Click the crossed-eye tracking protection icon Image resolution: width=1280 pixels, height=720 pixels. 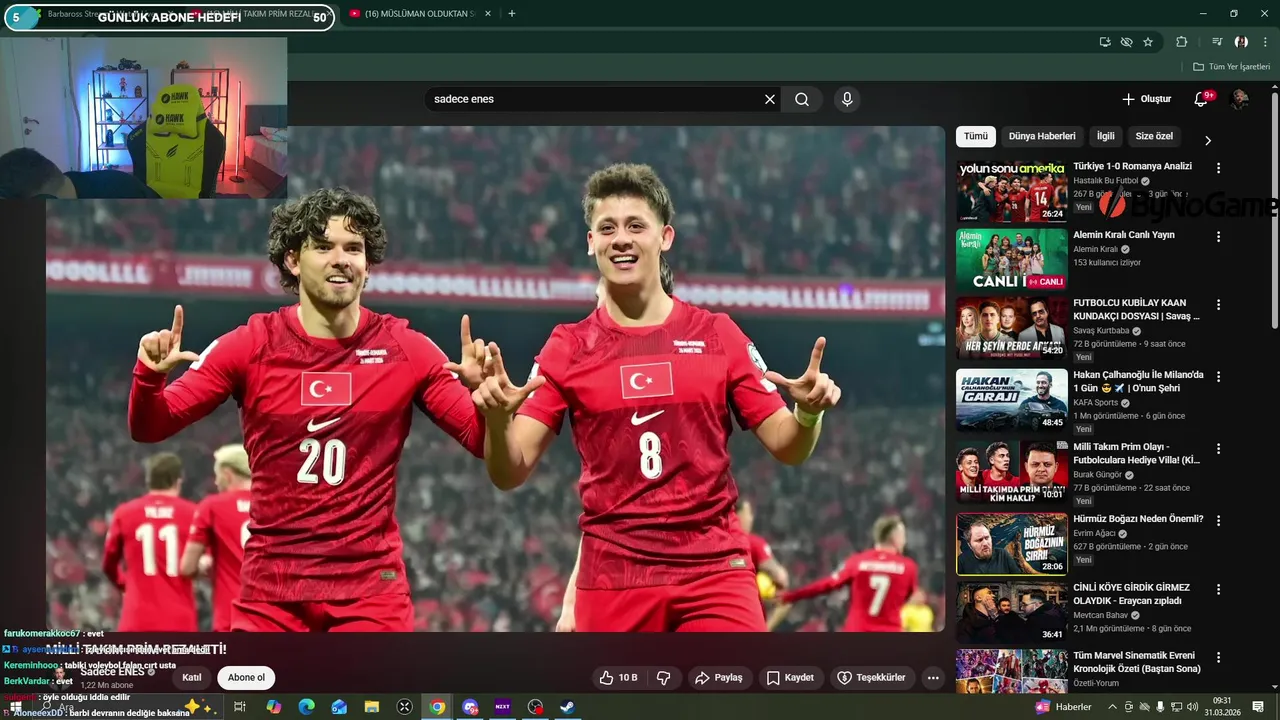point(1126,42)
